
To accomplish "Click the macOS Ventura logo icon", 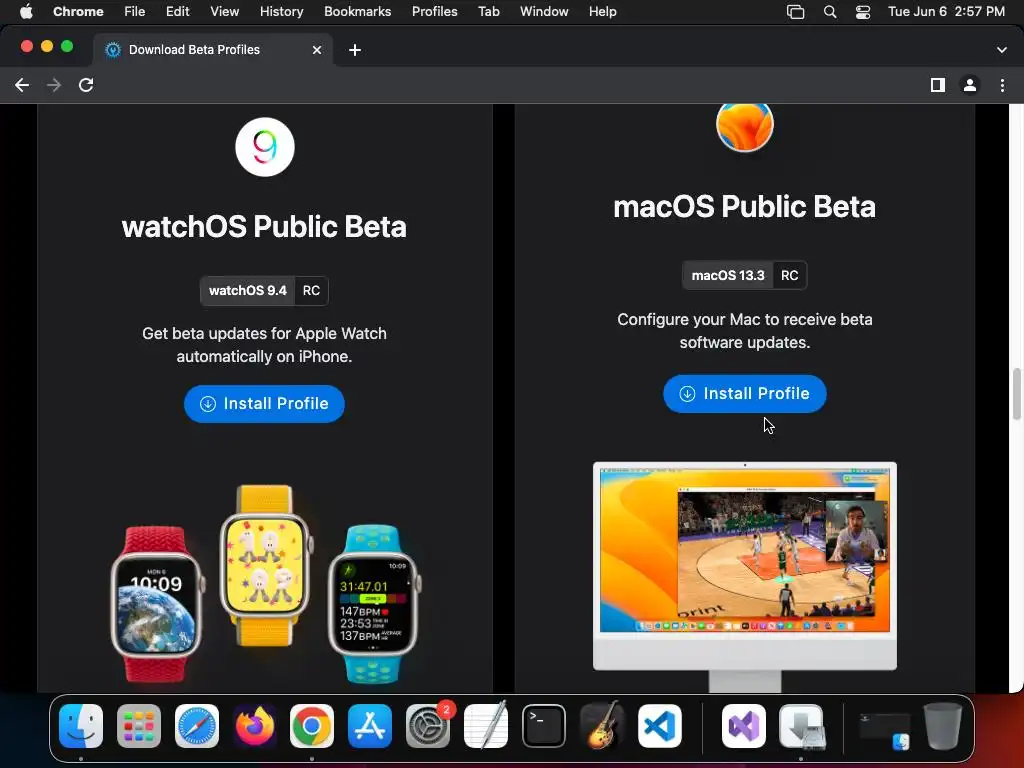I will click(744, 127).
